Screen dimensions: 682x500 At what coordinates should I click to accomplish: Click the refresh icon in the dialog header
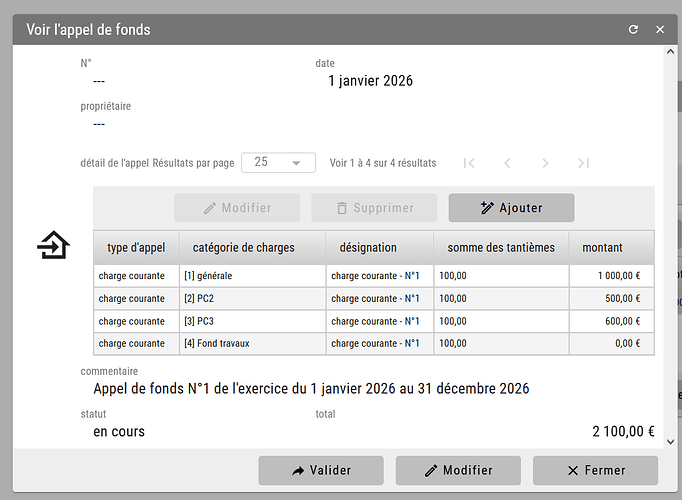[633, 29]
